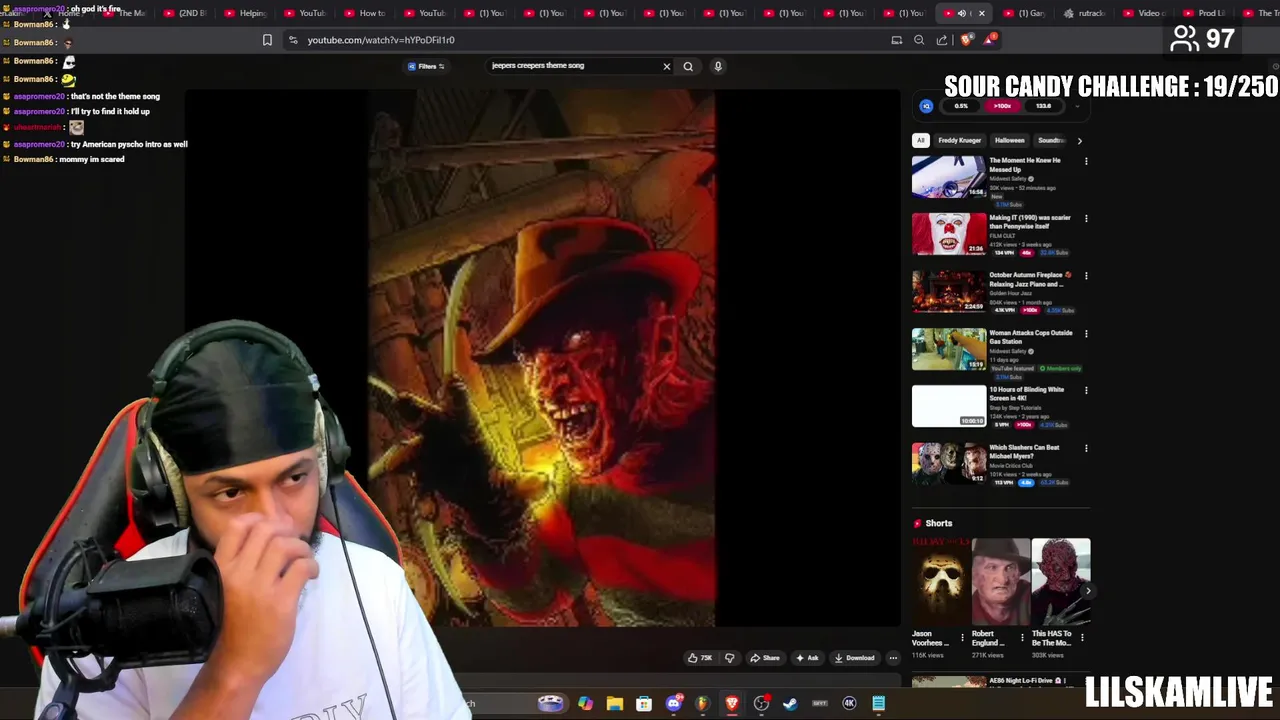Open '10 Hours of Blinding White Screen' title
The height and width of the screenshot is (720, 1280).
(1027, 394)
